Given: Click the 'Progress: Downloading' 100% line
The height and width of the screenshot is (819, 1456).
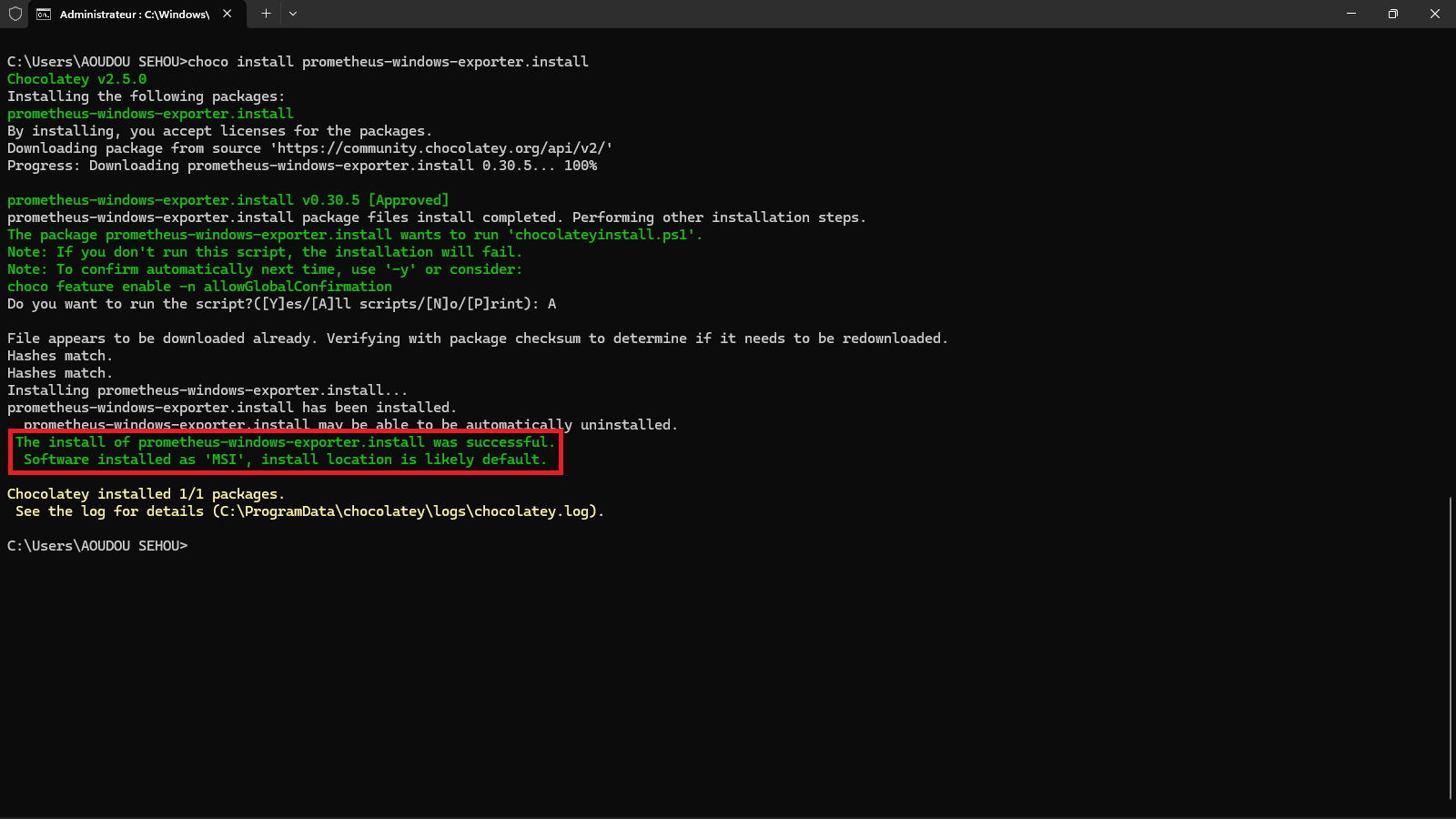Looking at the screenshot, I should click(x=302, y=166).
